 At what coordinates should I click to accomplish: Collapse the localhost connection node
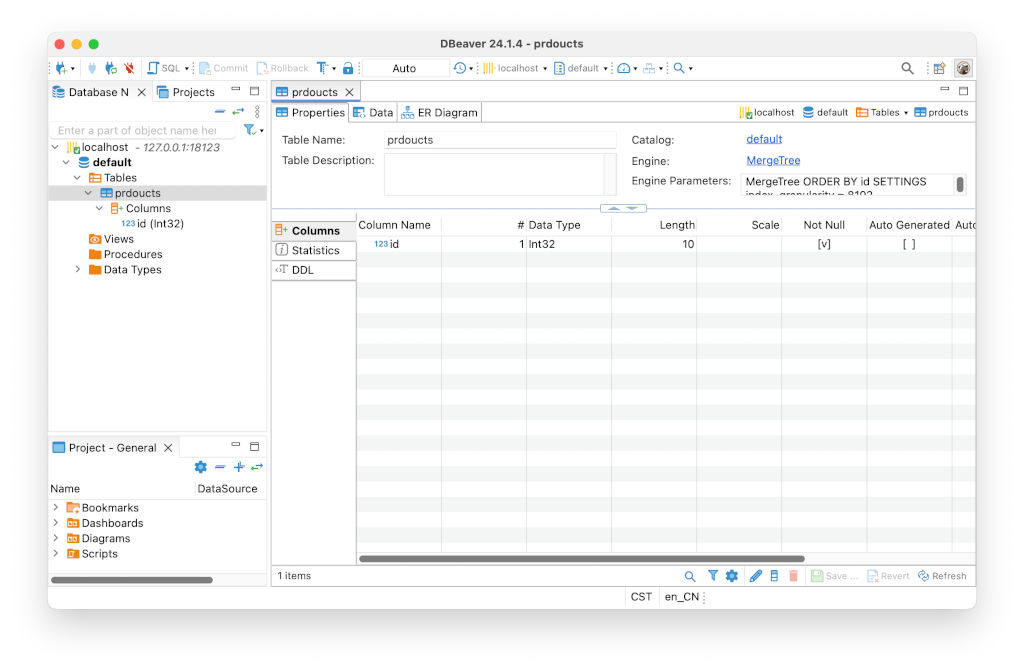[x=56, y=148]
